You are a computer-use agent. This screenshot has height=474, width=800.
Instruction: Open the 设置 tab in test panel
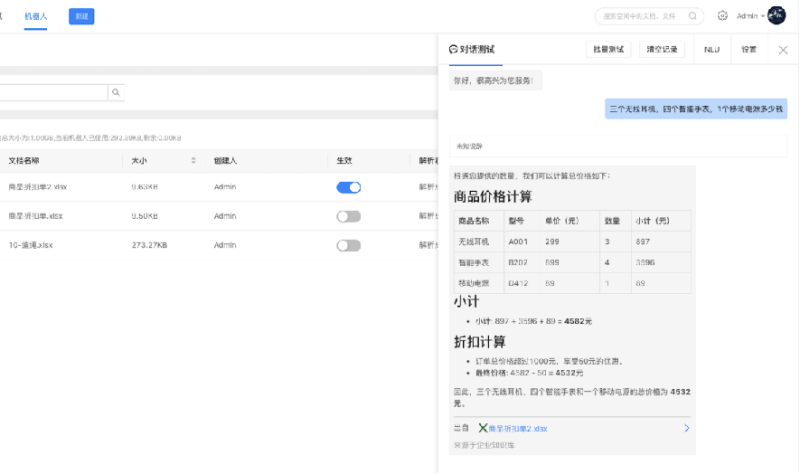click(748, 49)
